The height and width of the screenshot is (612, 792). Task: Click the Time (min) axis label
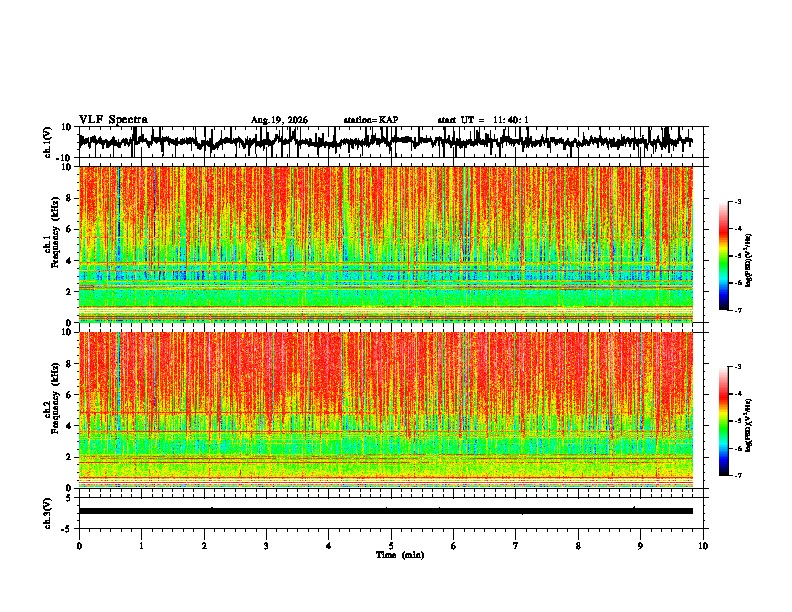pos(400,555)
